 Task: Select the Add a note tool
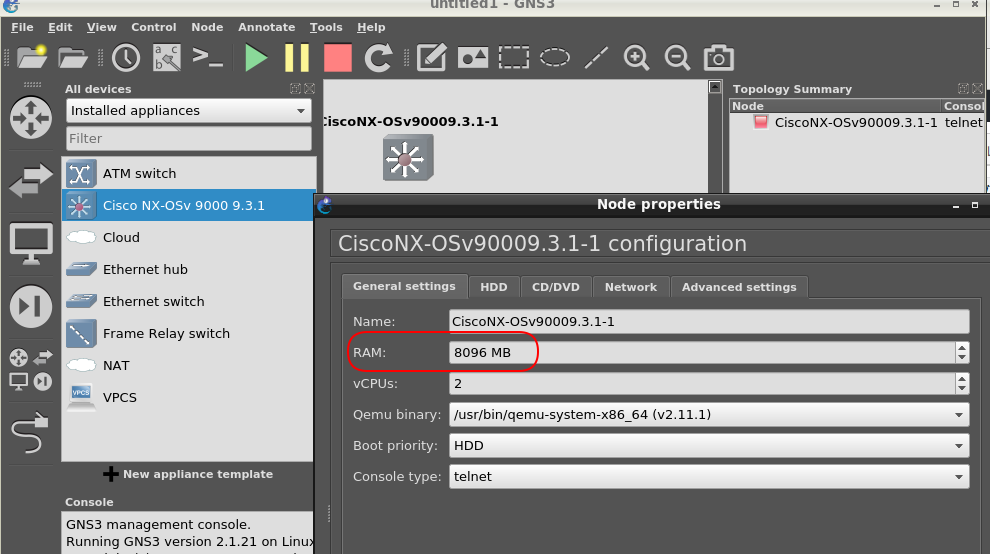tap(432, 57)
